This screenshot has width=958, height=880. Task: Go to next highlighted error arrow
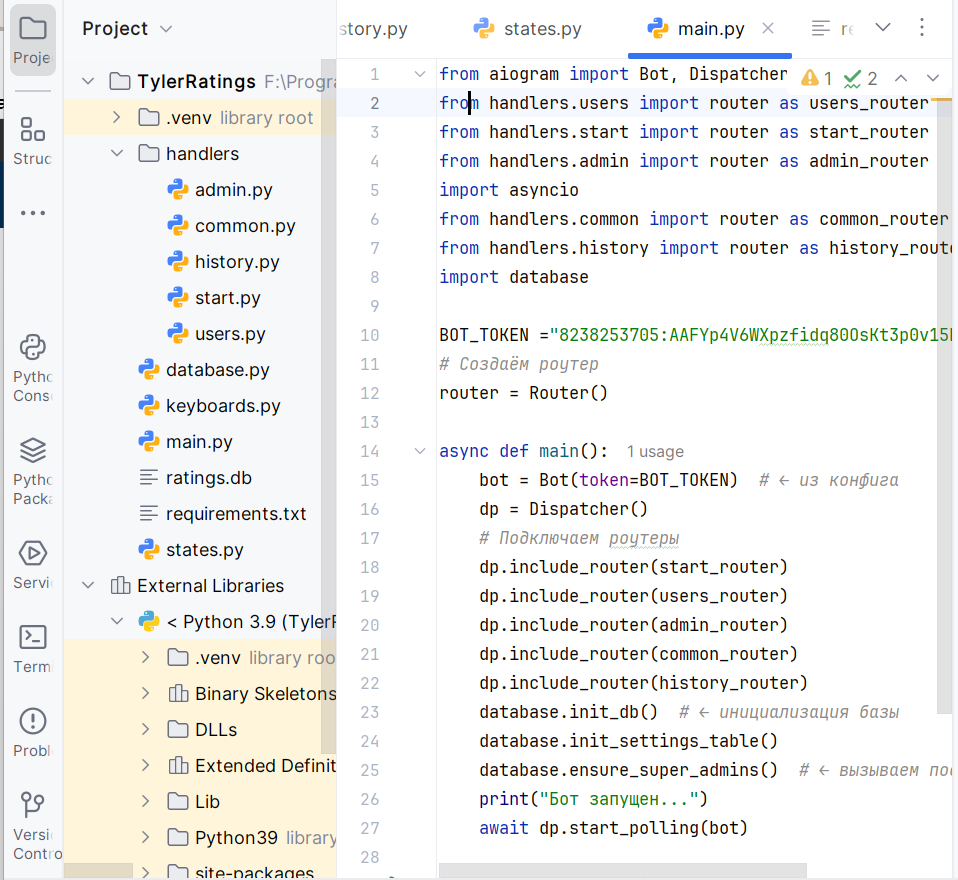[932, 78]
